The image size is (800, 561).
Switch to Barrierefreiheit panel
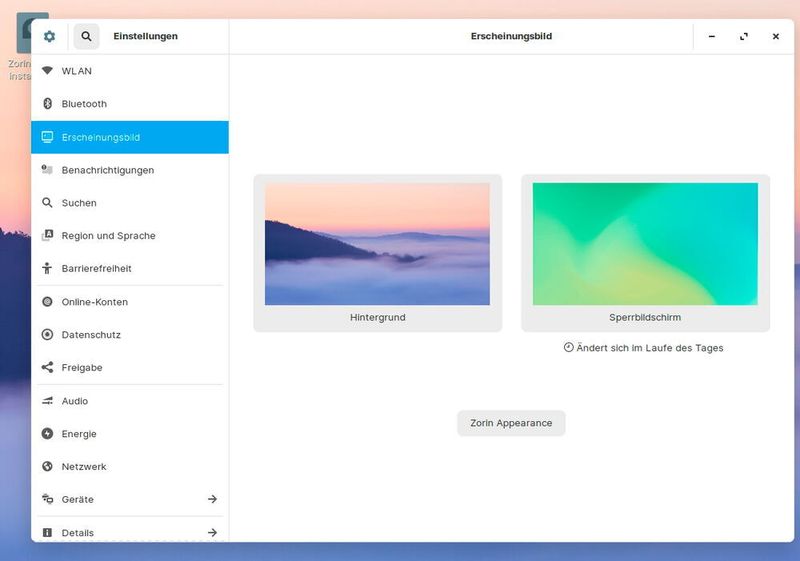coord(130,268)
